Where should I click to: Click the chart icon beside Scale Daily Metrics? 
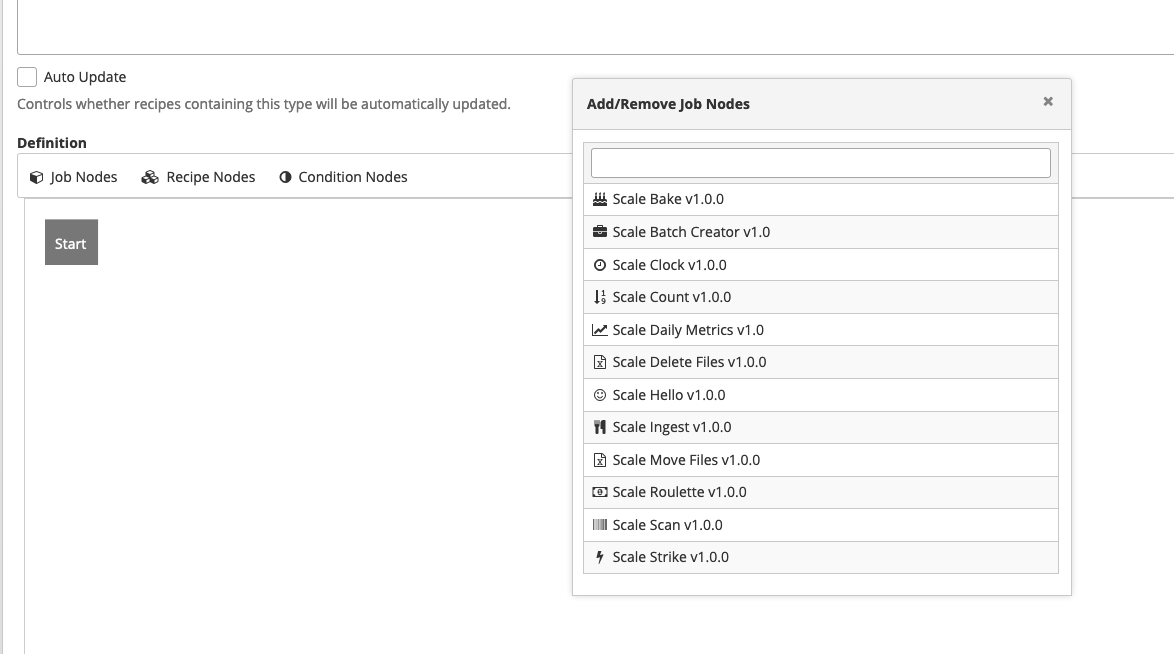pyautogui.click(x=600, y=329)
